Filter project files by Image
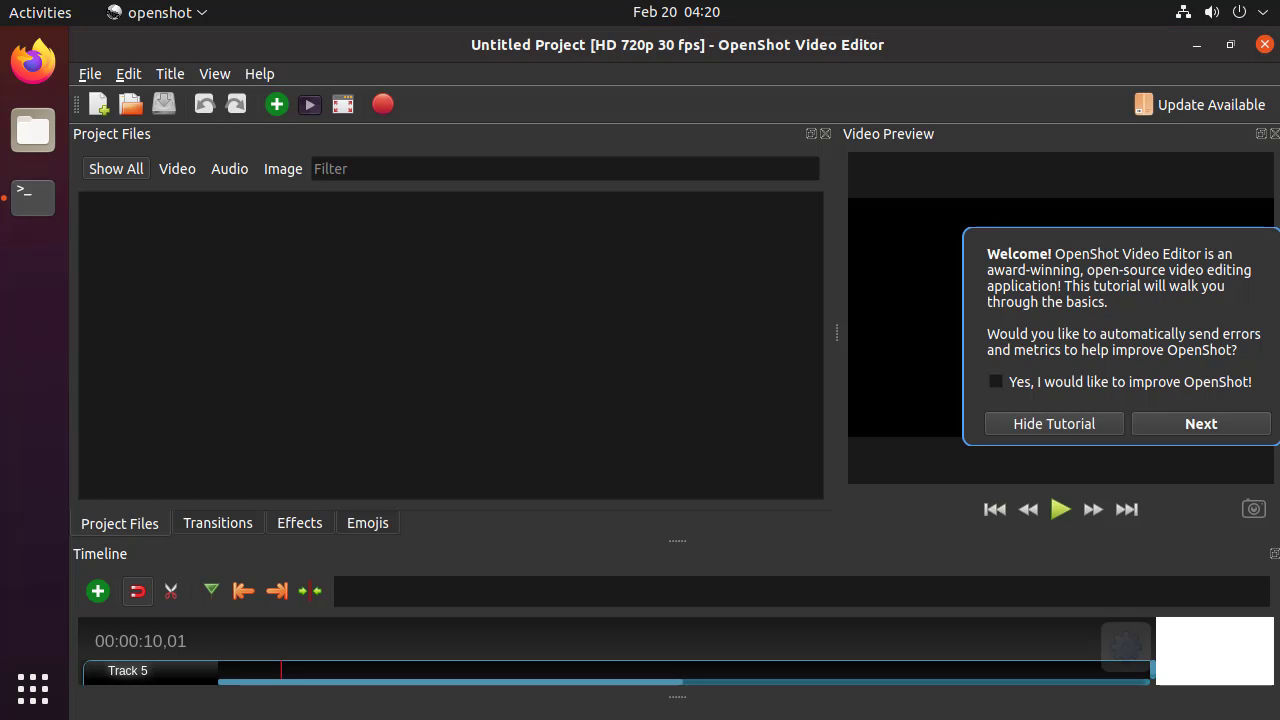 (x=283, y=169)
